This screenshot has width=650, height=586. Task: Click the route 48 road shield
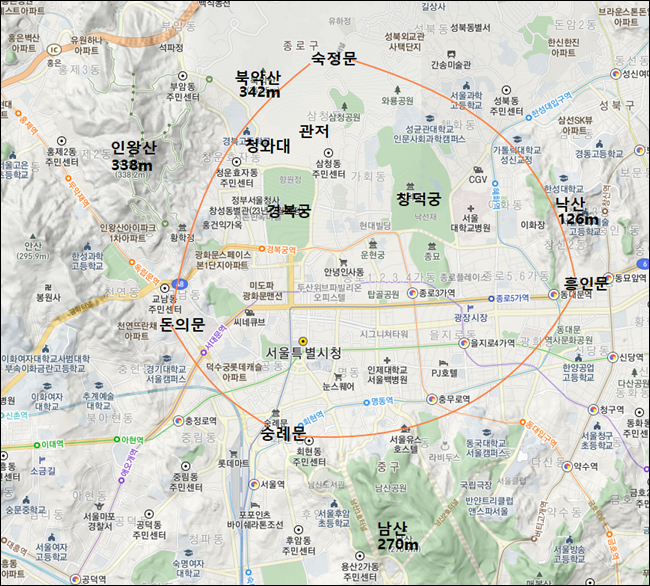(x=180, y=284)
